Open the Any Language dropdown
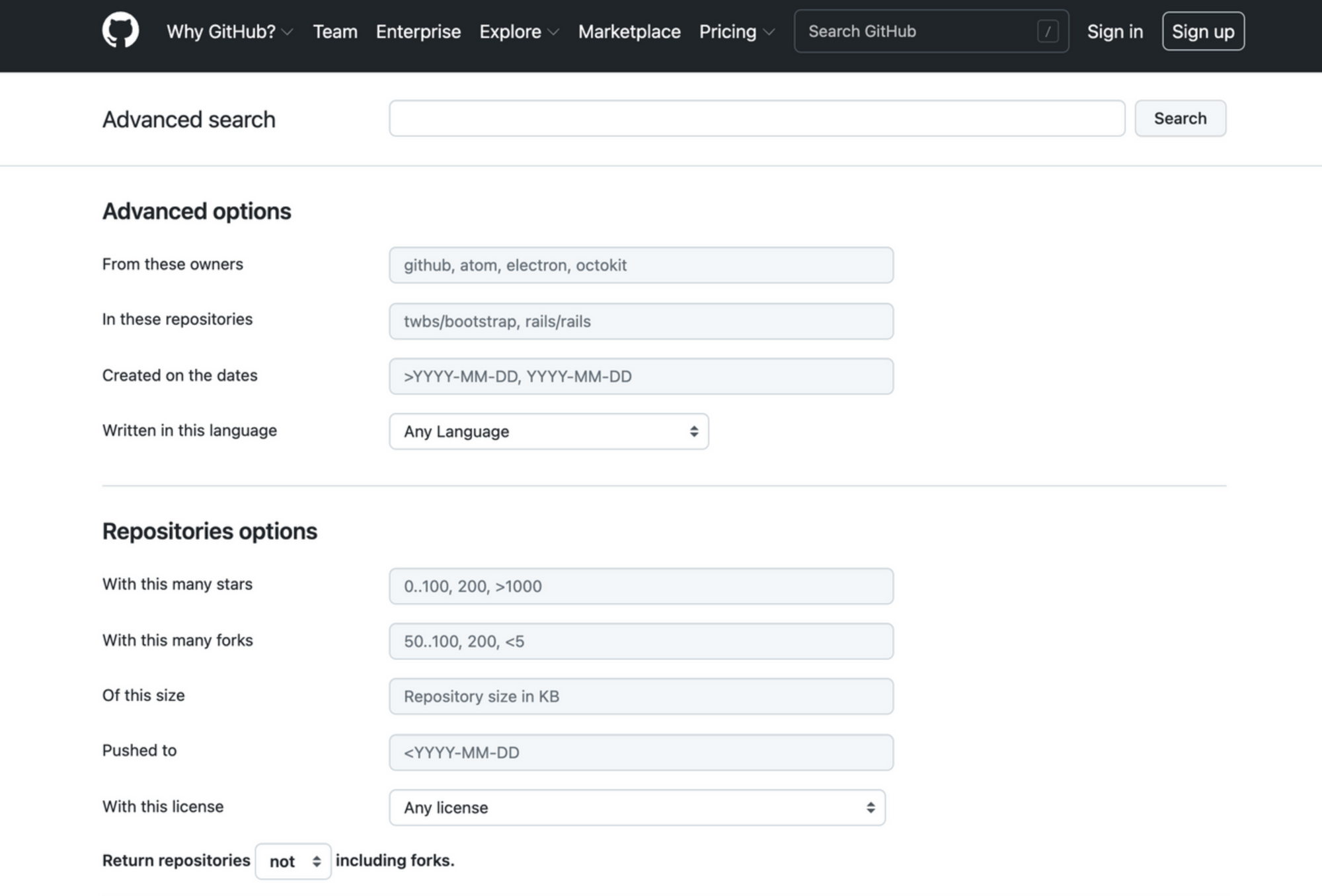The width and height of the screenshot is (1322, 896). (x=549, y=431)
